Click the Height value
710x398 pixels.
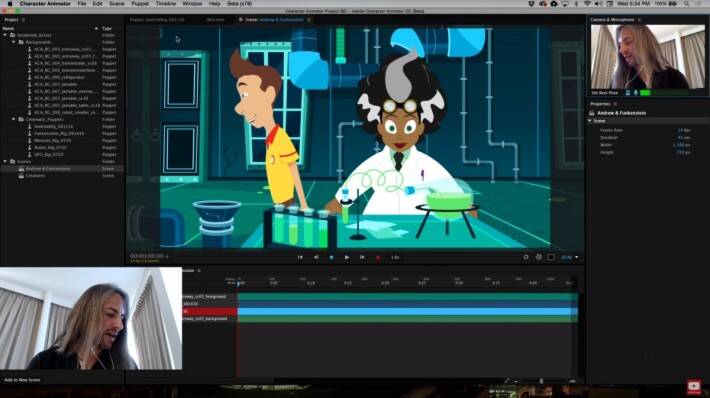click(683, 153)
